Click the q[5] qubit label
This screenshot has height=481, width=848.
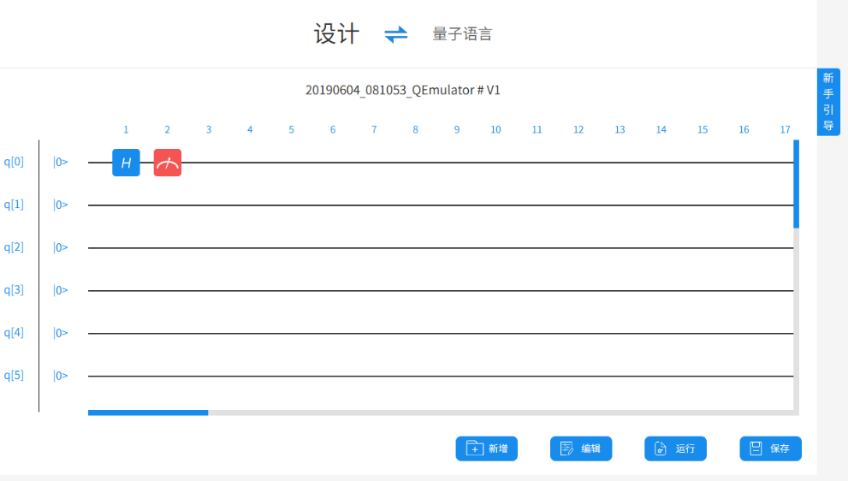(14, 376)
